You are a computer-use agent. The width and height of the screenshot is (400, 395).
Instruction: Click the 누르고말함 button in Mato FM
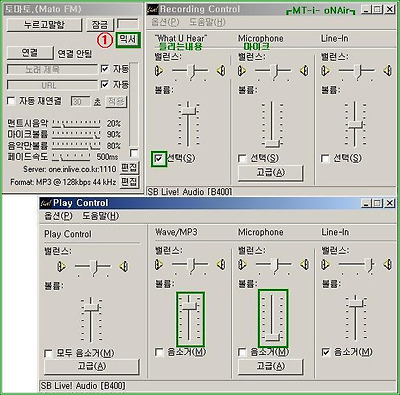tap(44, 25)
